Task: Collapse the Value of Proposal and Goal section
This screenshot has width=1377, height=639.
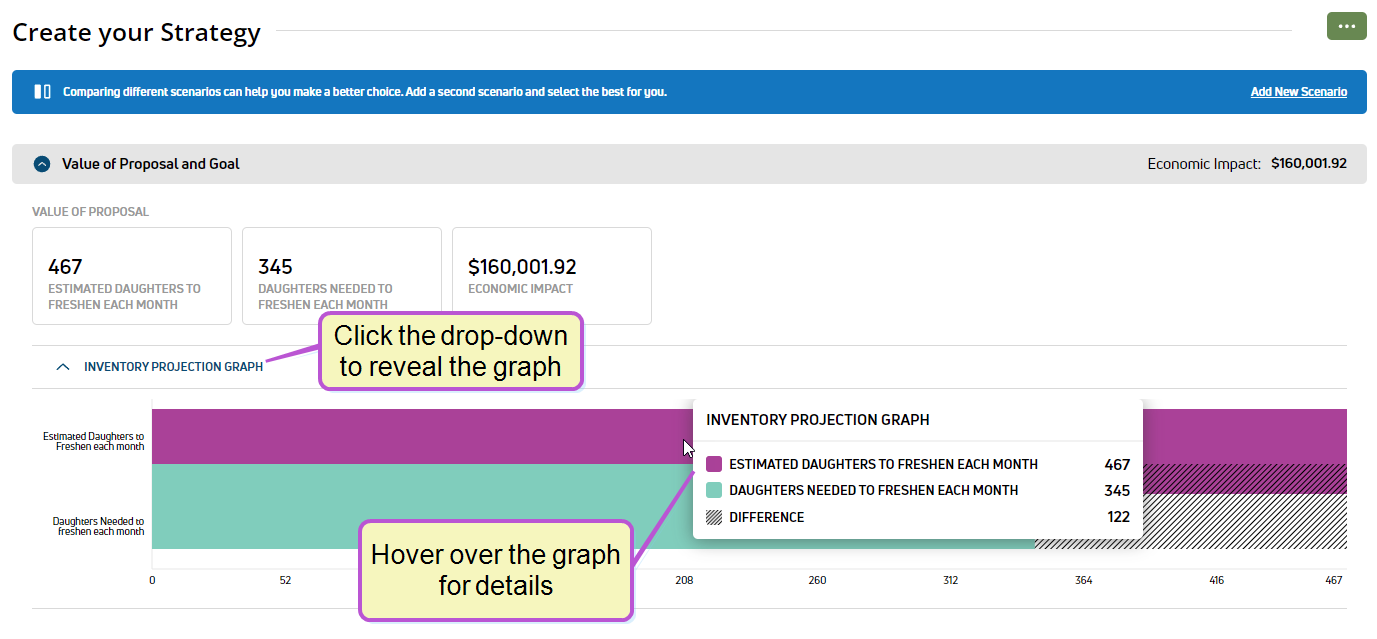Action: pos(42,164)
